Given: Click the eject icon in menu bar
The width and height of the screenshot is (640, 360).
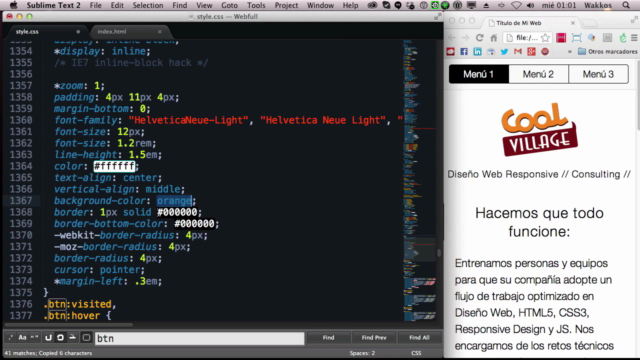Looking at the screenshot, I should point(486,5).
